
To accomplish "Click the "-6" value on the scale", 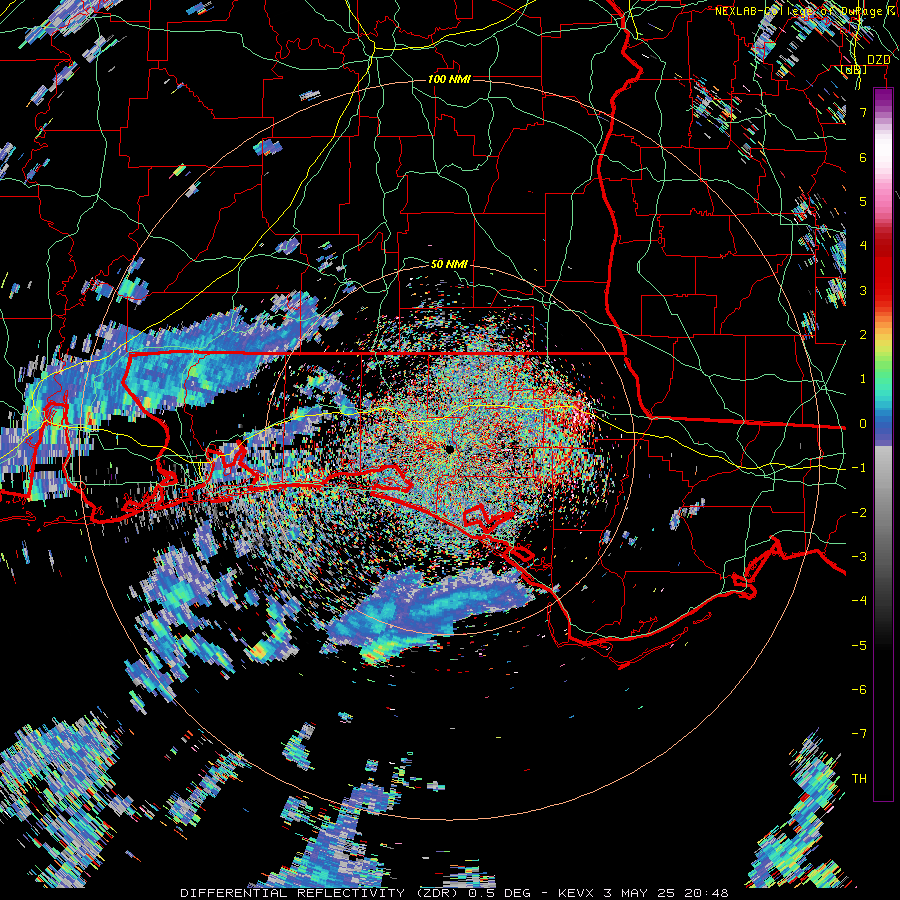I will (x=859, y=690).
